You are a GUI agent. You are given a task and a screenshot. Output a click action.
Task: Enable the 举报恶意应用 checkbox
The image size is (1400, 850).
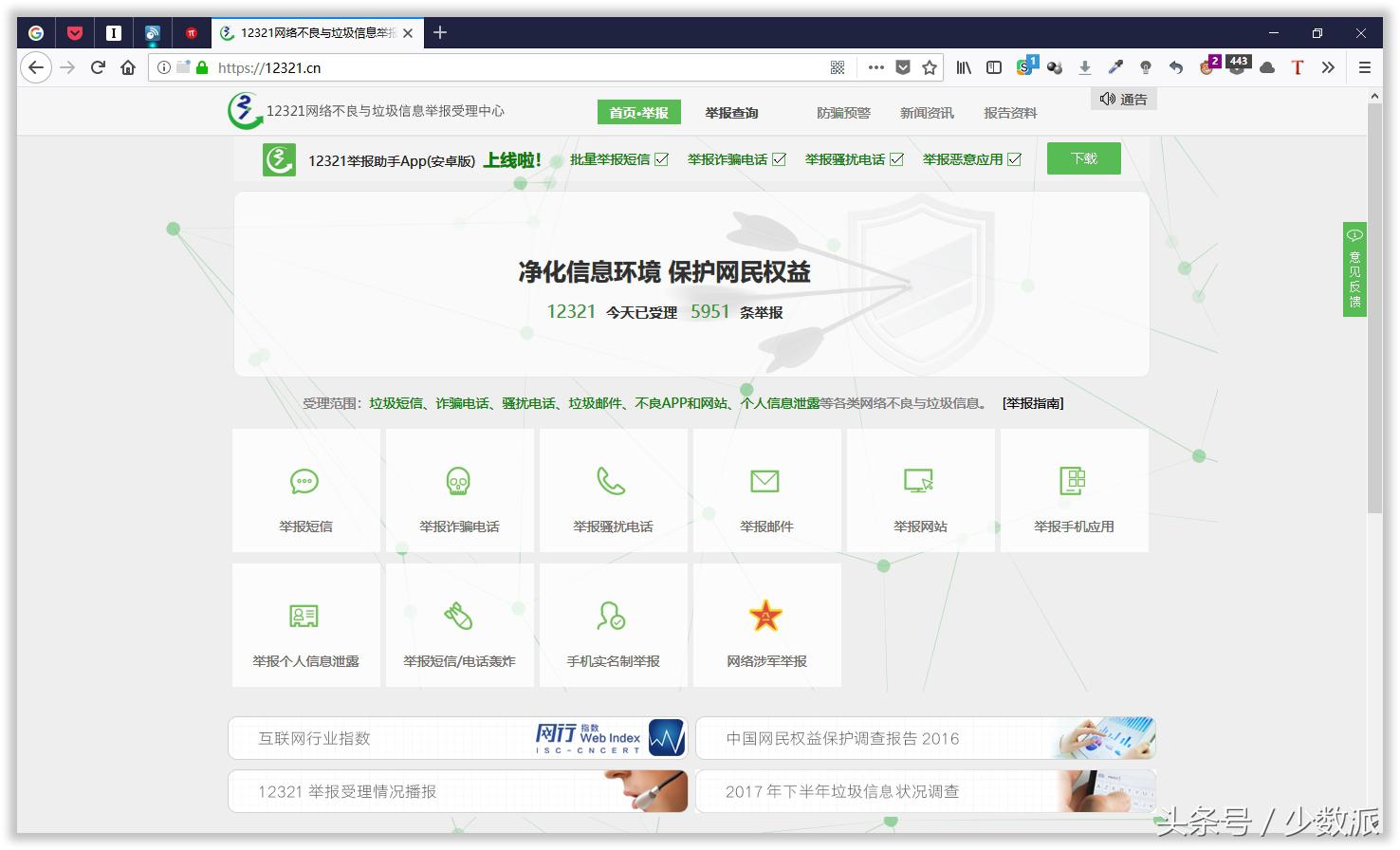[1015, 158]
